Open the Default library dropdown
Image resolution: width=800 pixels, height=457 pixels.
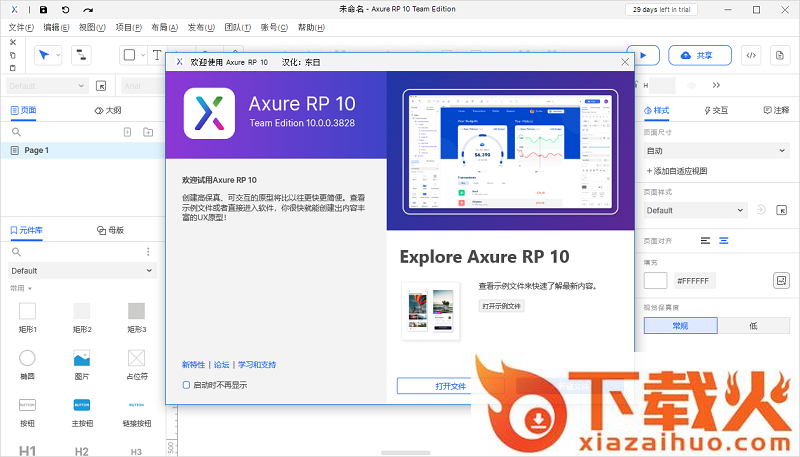point(83,271)
